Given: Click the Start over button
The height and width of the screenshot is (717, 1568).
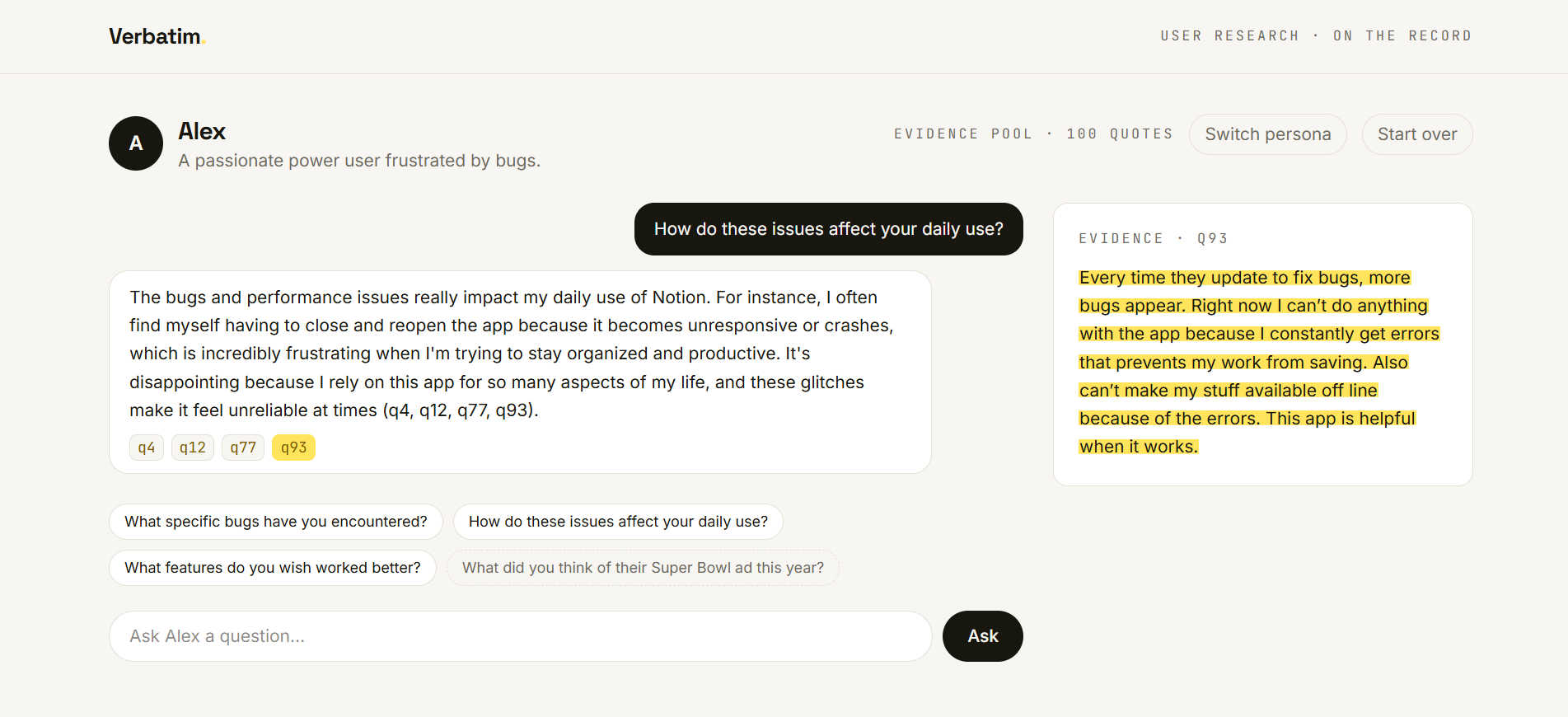Looking at the screenshot, I should click(1417, 134).
